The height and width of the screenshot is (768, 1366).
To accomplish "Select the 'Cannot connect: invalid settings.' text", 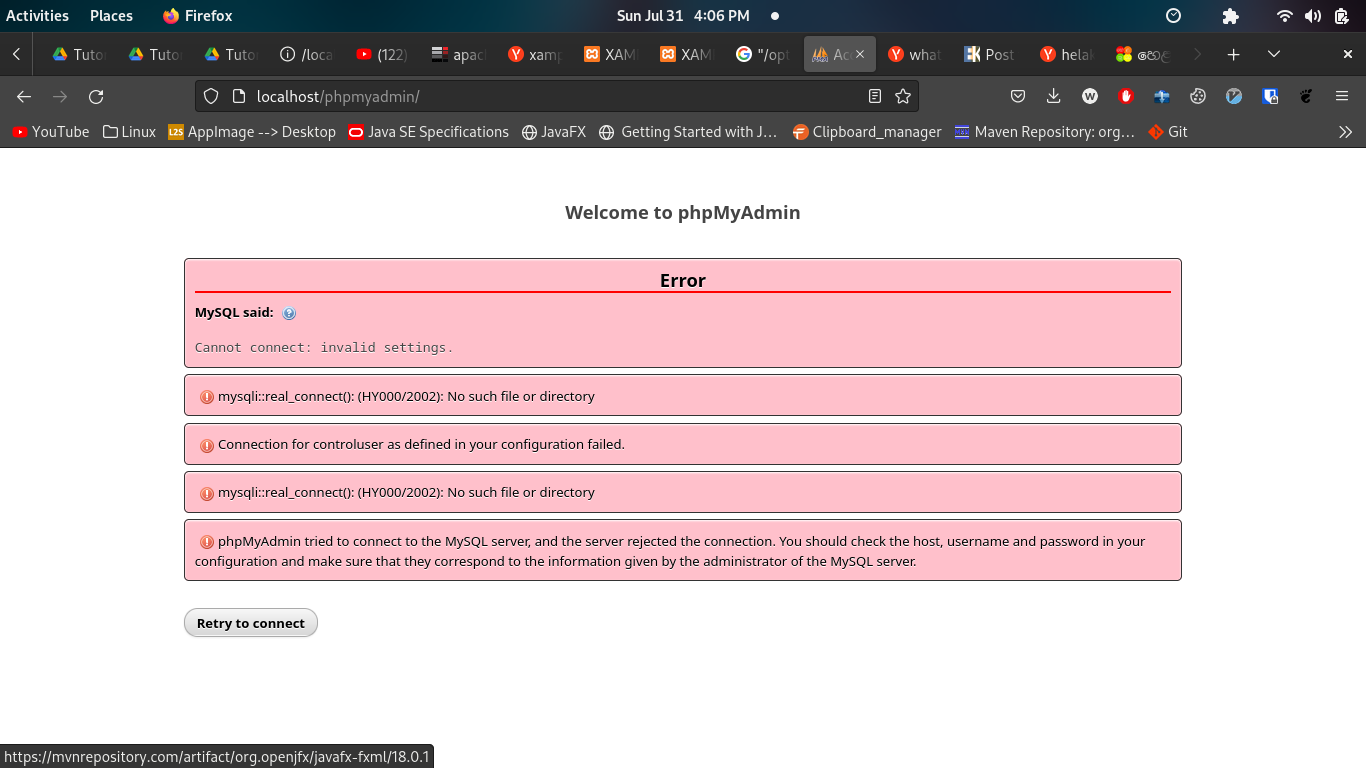I will click(x=324, y=347).
